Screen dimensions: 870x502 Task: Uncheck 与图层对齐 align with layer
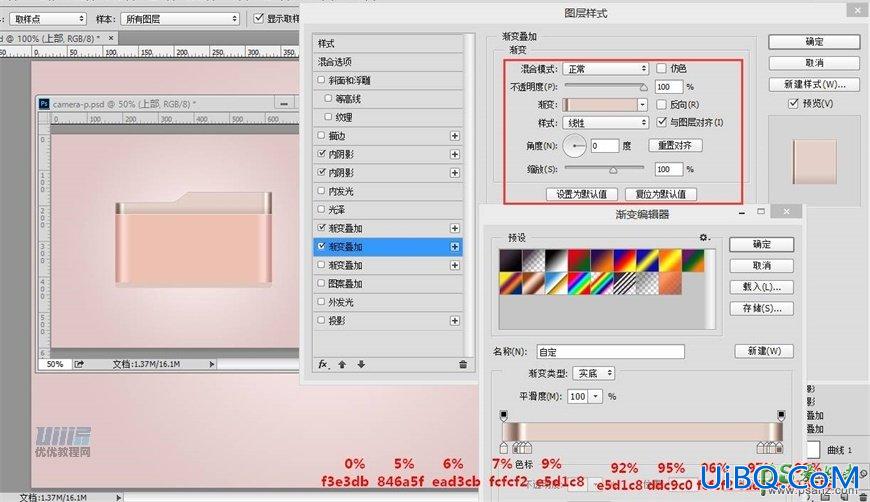pos(661,122)
